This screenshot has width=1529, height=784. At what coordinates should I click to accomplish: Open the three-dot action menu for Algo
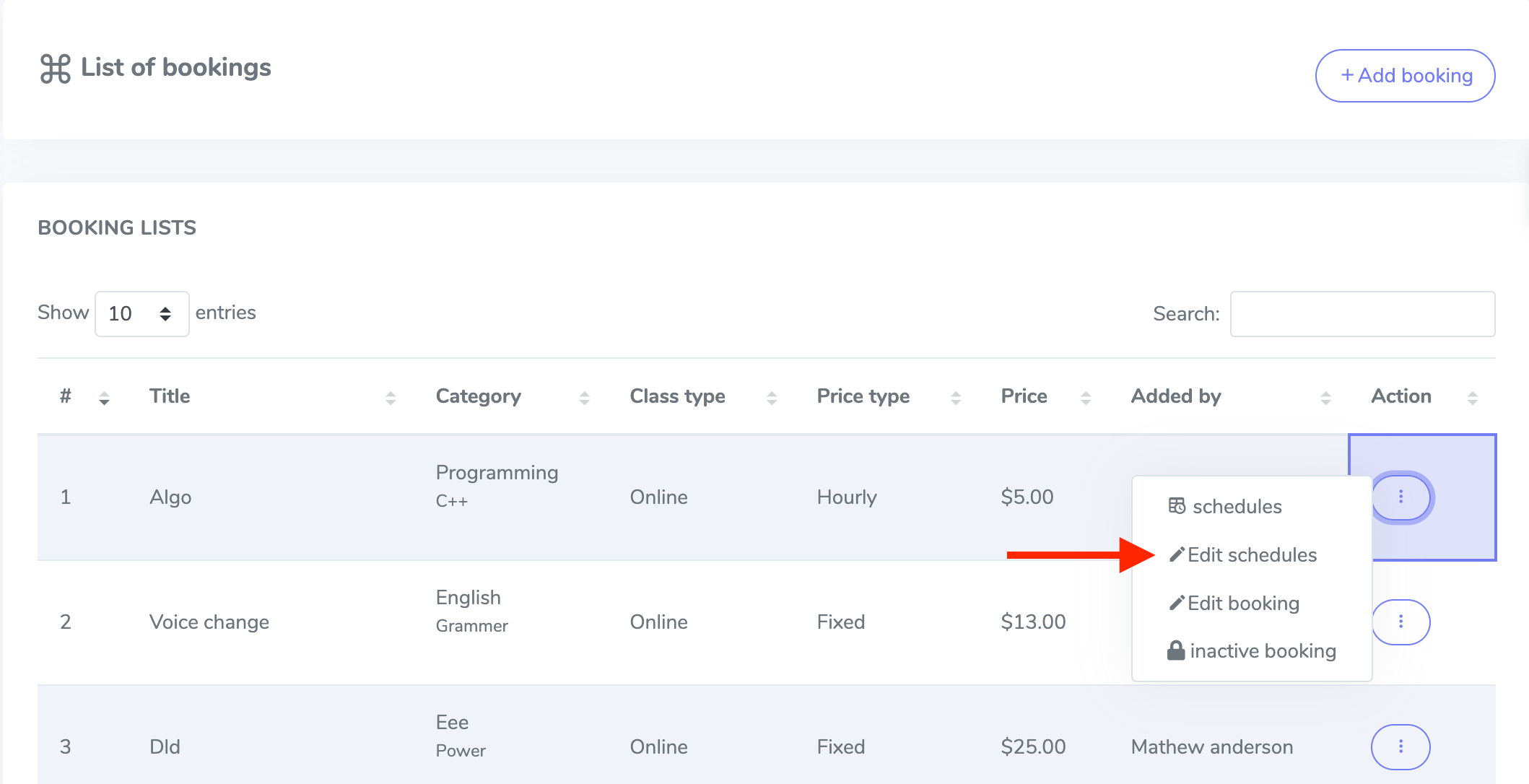(1401, 497)
